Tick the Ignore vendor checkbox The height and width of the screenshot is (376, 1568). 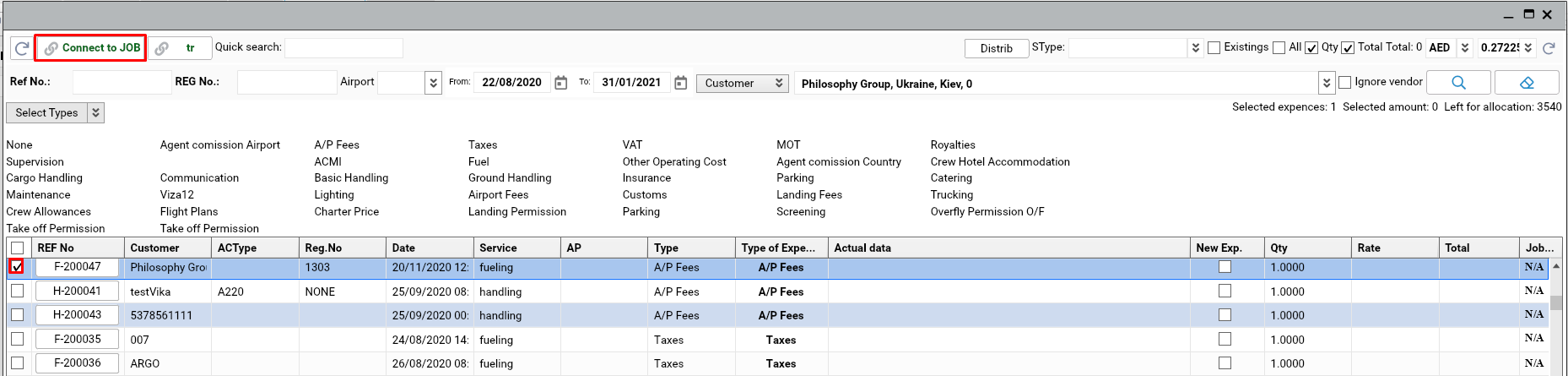pos(1345,82)
